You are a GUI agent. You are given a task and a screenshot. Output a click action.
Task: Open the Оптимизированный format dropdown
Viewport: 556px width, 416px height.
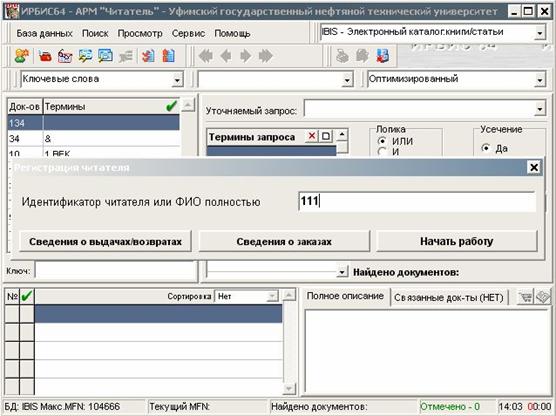[539, 80]
